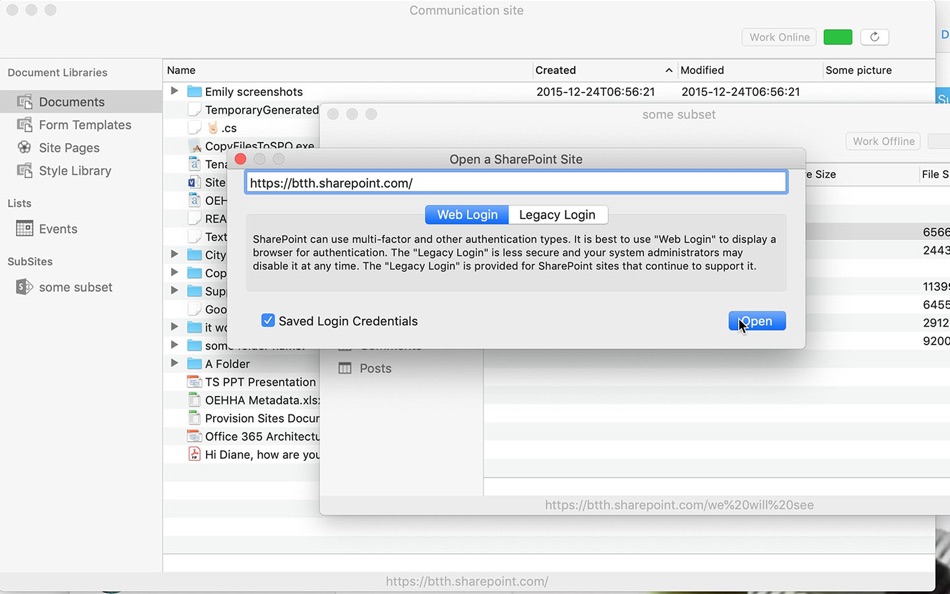Select the Web Login tab
The width and height of the screenshot is (950, 594).
pos(467,215)
